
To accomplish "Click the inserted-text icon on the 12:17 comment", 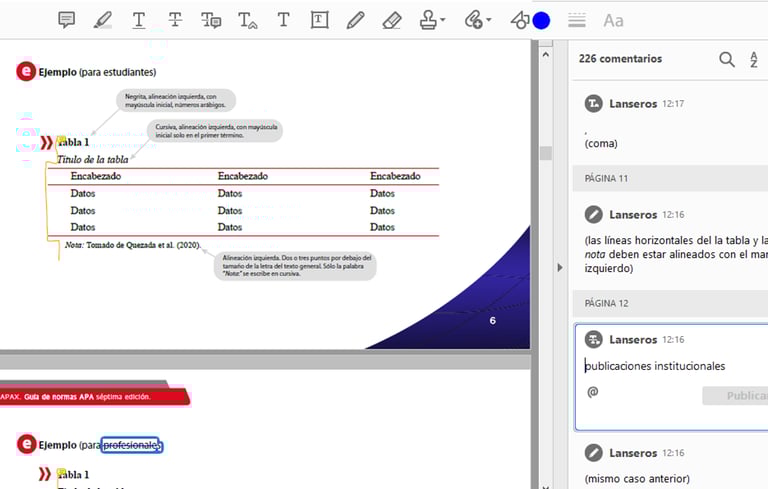I will [594, 103].
